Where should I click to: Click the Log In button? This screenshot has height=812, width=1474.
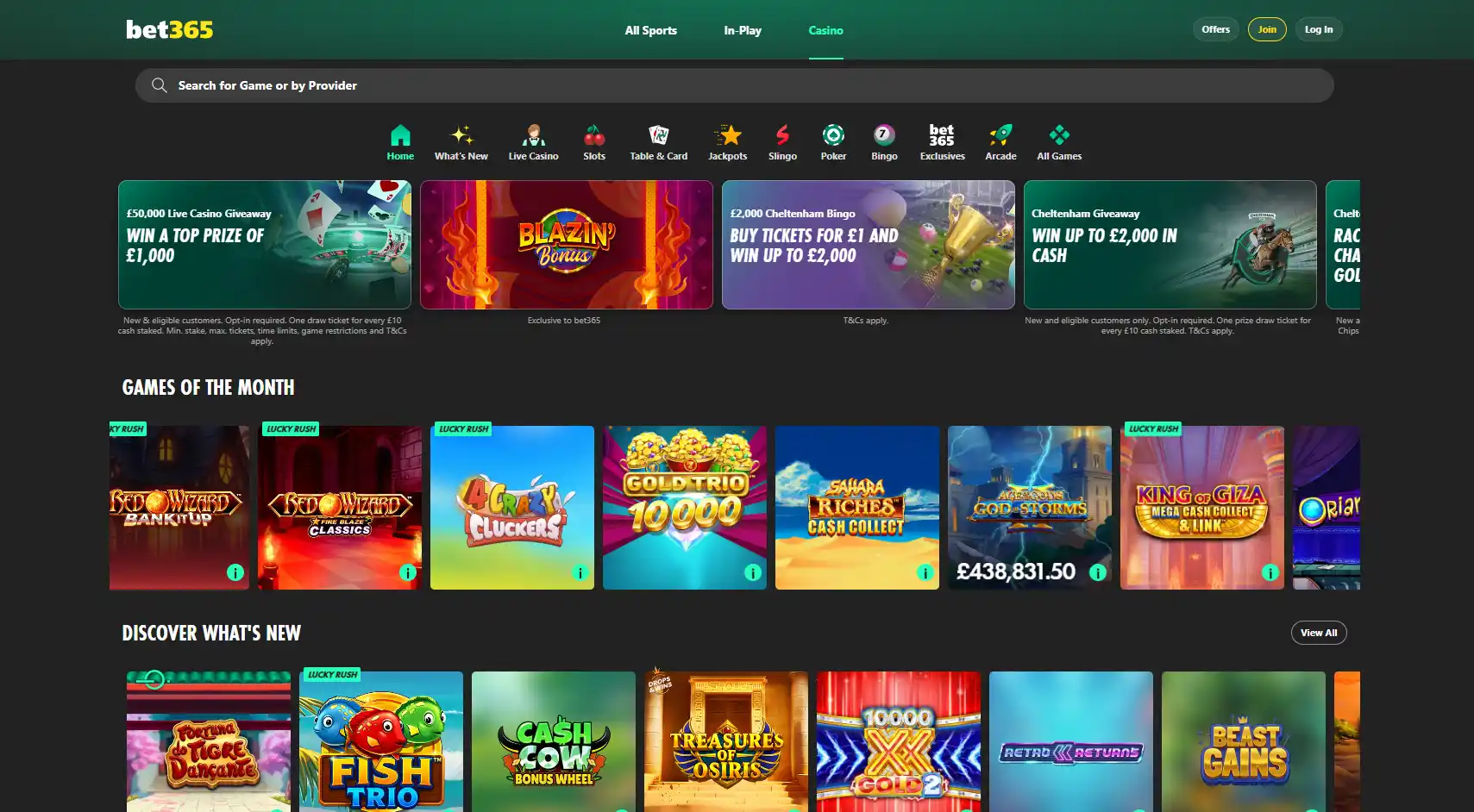(1319, 29)
